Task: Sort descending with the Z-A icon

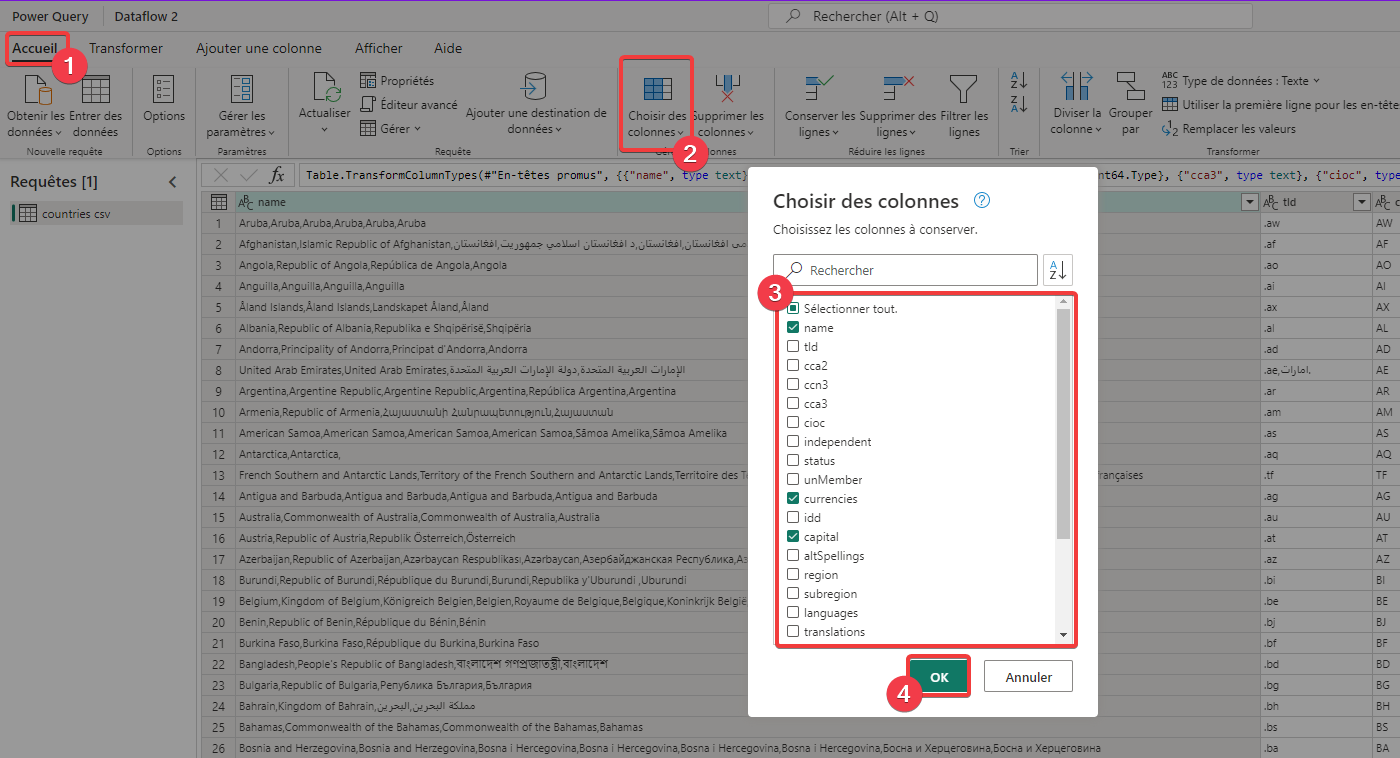Action: (1019, 104)
